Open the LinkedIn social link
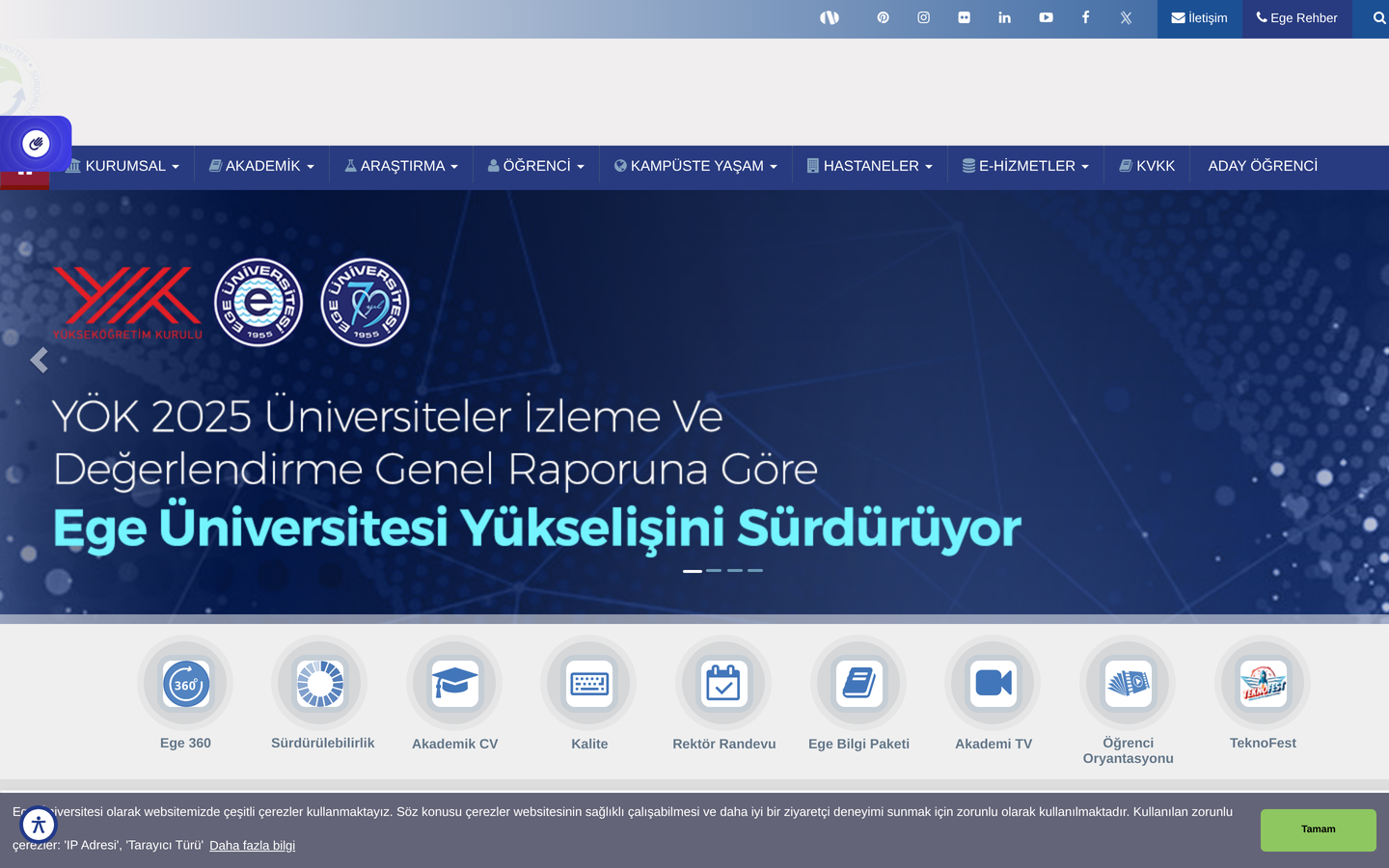Image resolution: width=1389 pixels, height=868 pixels. pos(1004,17)
